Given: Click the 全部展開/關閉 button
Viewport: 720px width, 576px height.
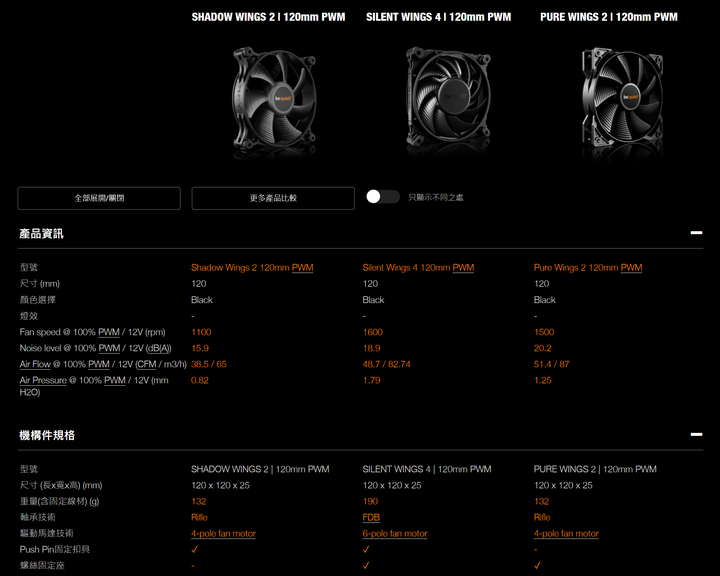Looking at the screenshot, I should coord(99,198).
